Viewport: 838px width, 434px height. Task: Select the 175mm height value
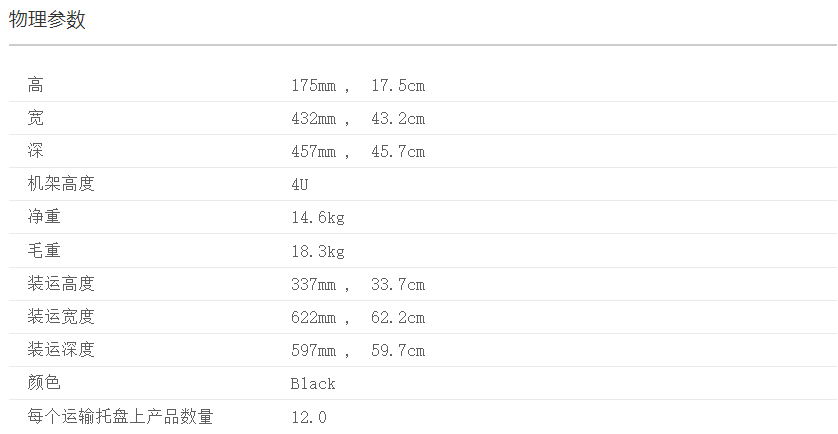point(313,86)
